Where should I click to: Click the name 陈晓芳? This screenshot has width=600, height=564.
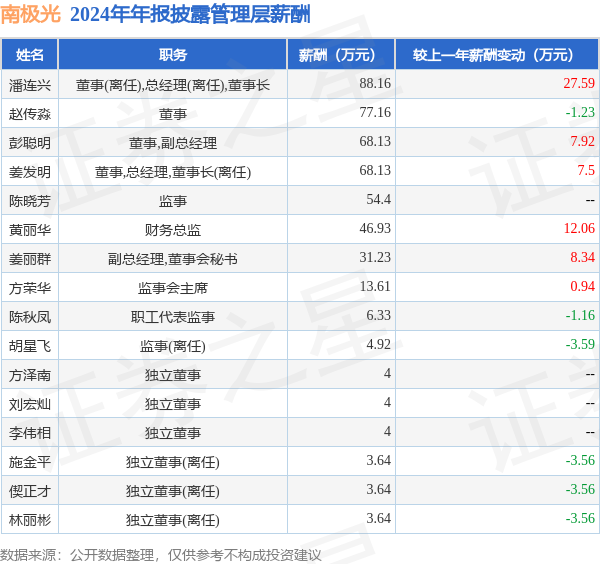(x=30, y=201)
